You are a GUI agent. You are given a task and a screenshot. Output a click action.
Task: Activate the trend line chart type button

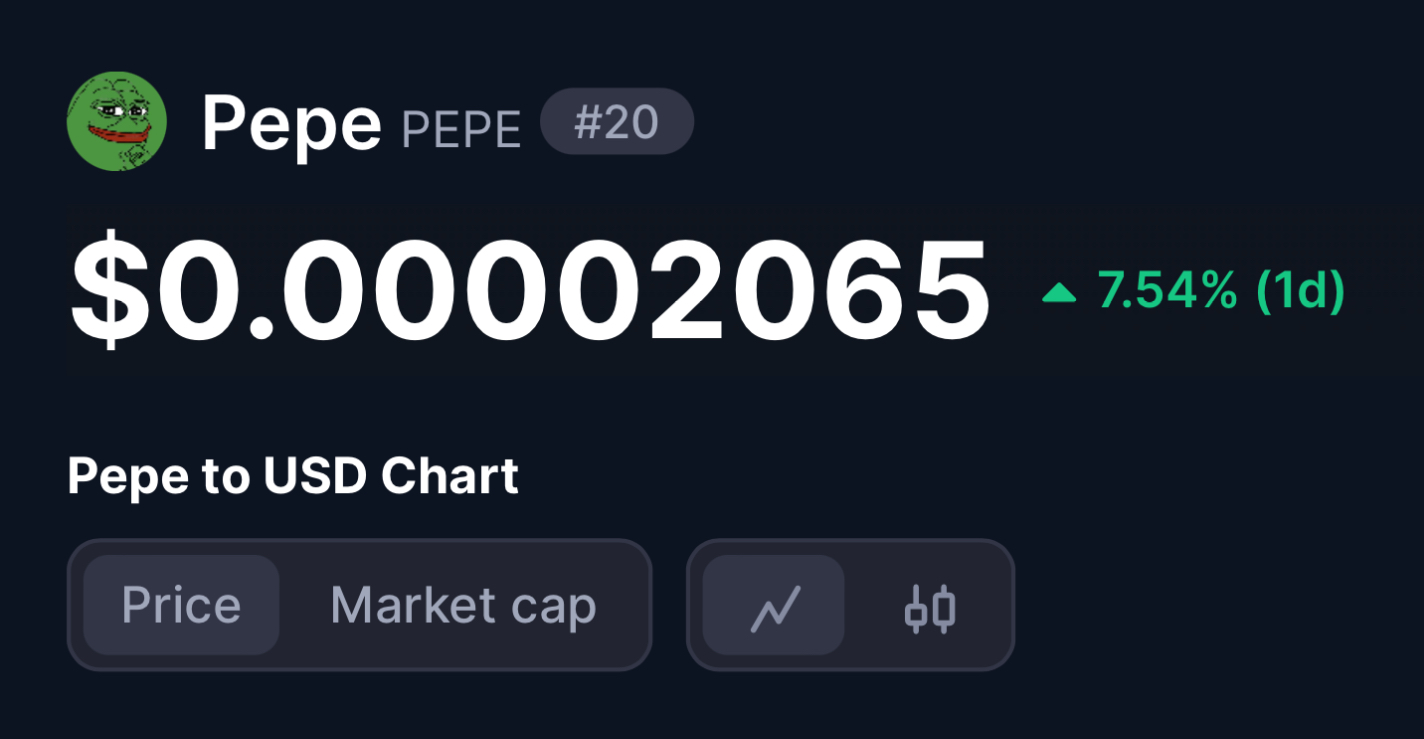[773, 605]
